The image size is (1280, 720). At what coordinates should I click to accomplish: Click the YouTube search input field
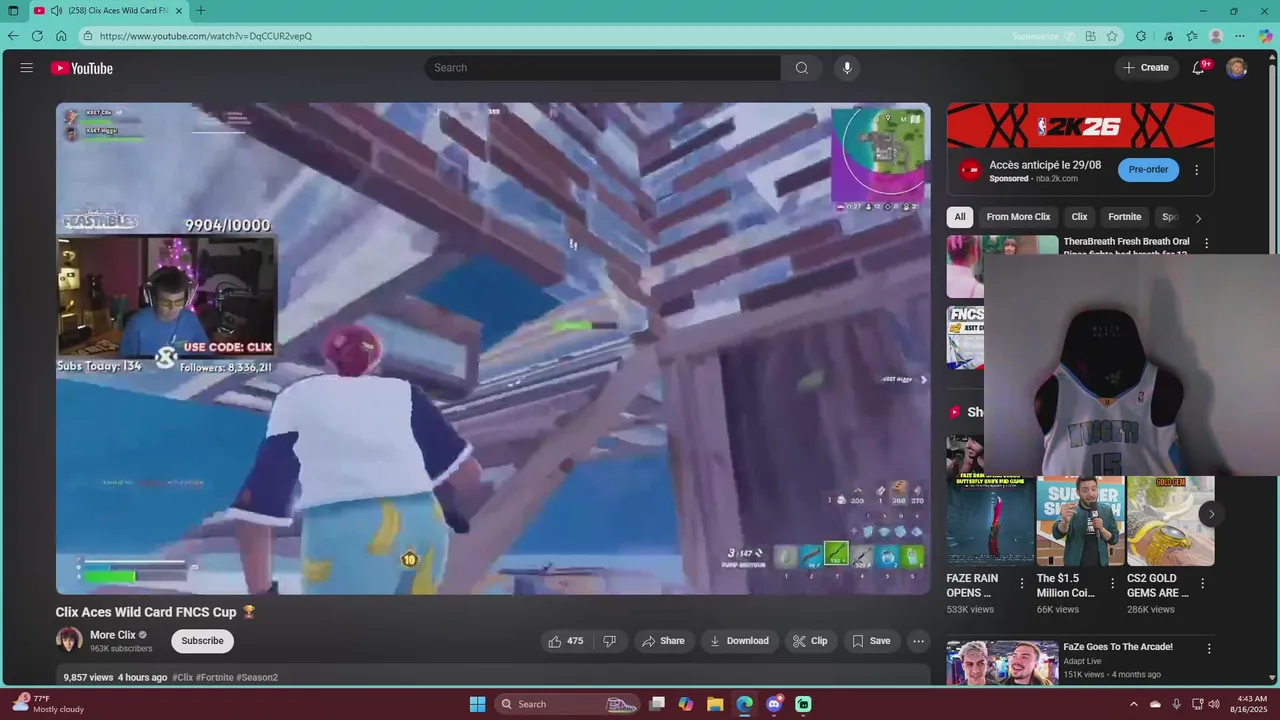[602, 68]
